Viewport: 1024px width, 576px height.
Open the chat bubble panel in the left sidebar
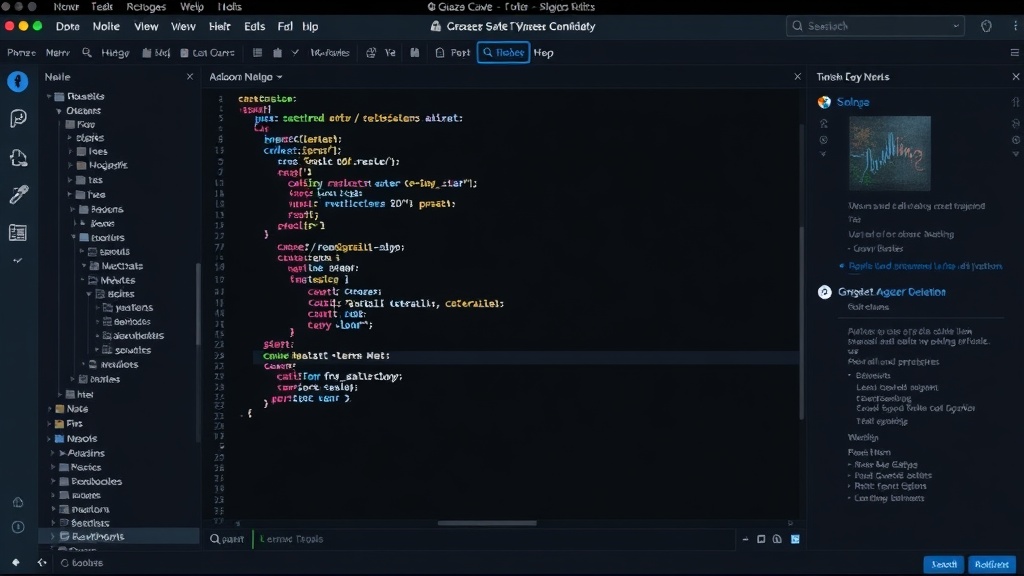tap(18, 118)
